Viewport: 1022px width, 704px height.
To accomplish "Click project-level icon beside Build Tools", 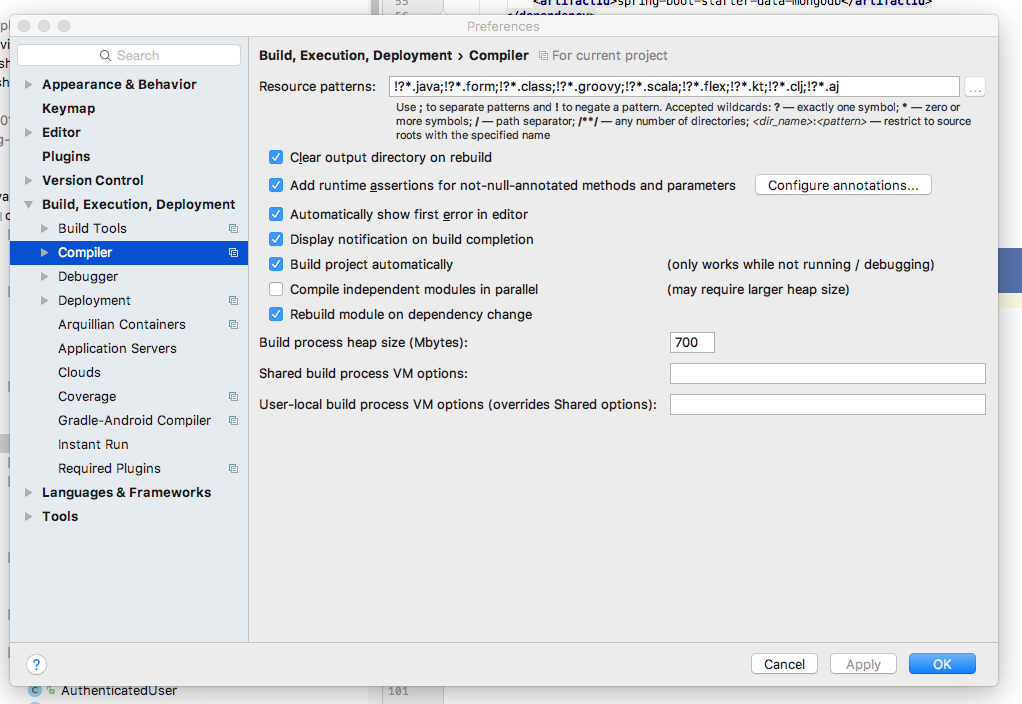I will click(x=233, y=229).
